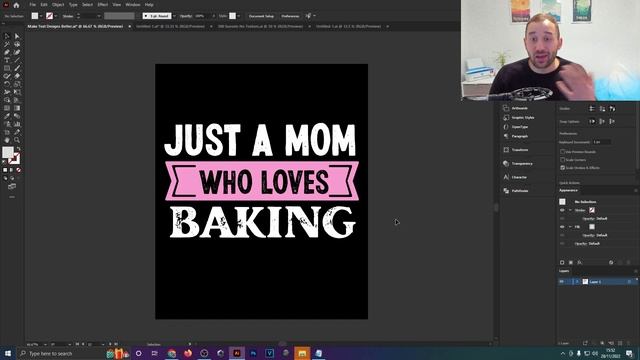This screenshot has width=640, height=360.
Task: Expand Layer 1 in the Layers panel
Action: click(577, 282)
